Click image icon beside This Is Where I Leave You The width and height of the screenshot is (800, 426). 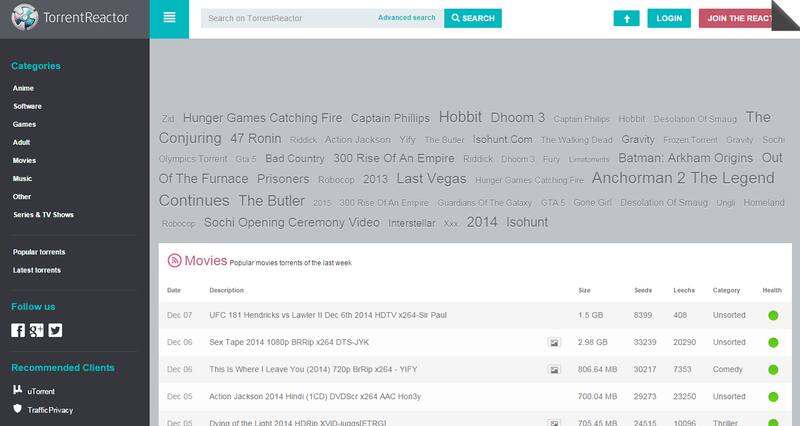[x=554, y=368]
